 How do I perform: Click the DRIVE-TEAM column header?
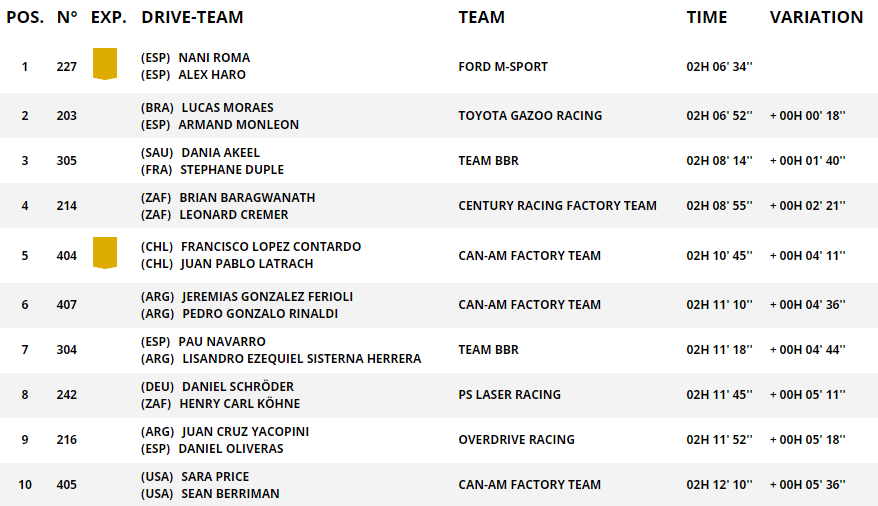click(192, 17)
